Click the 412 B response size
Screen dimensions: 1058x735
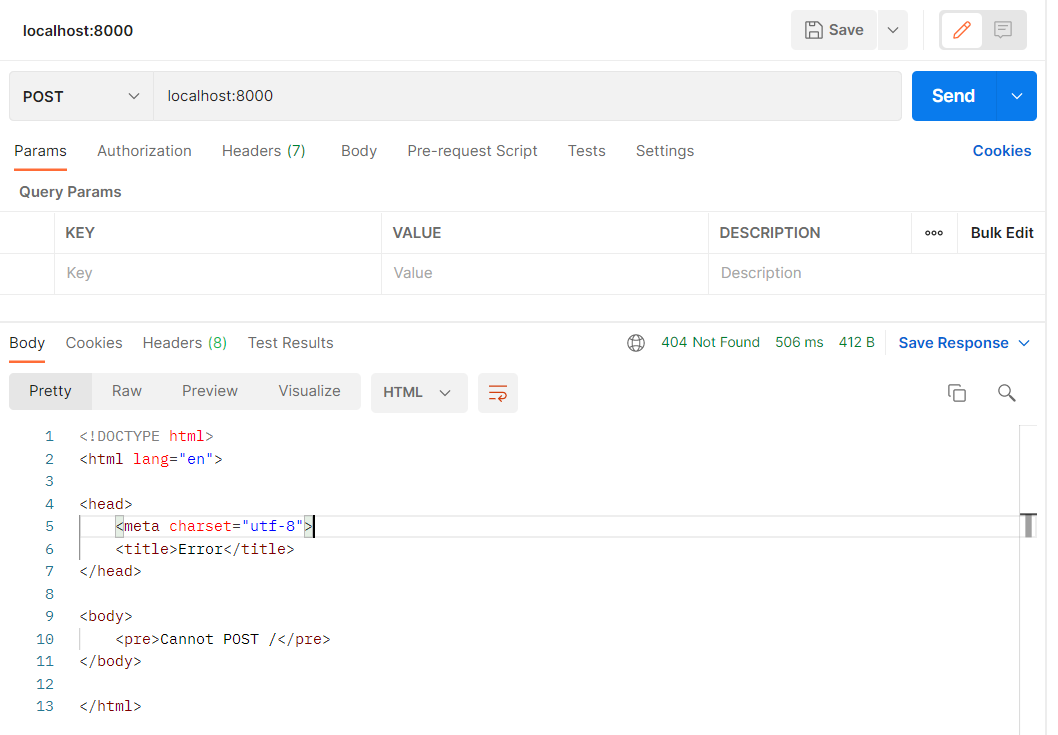(856, 342)
